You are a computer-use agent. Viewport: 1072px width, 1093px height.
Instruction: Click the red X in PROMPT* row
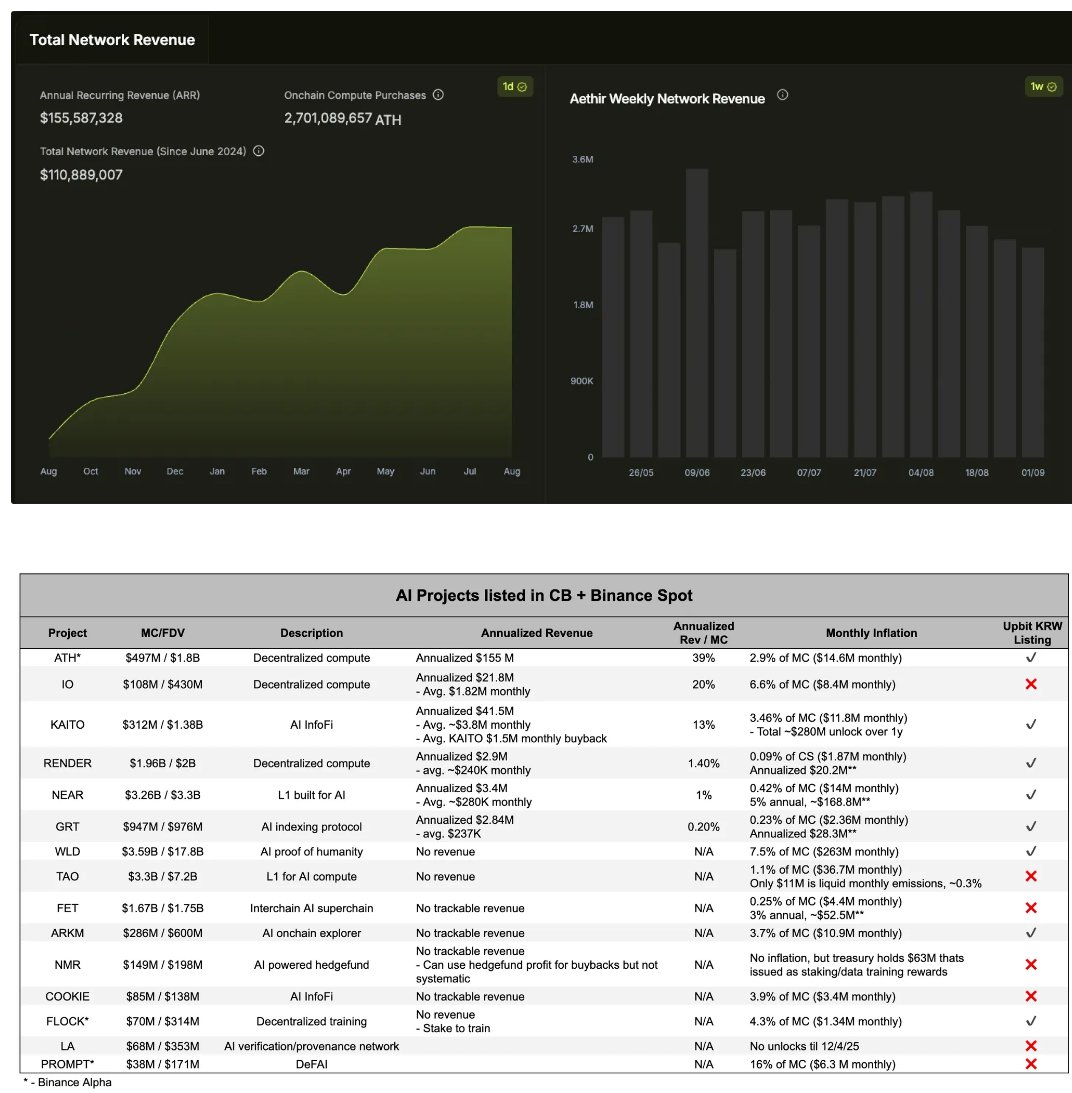pyautogui.click(x=1032, y=1064)
